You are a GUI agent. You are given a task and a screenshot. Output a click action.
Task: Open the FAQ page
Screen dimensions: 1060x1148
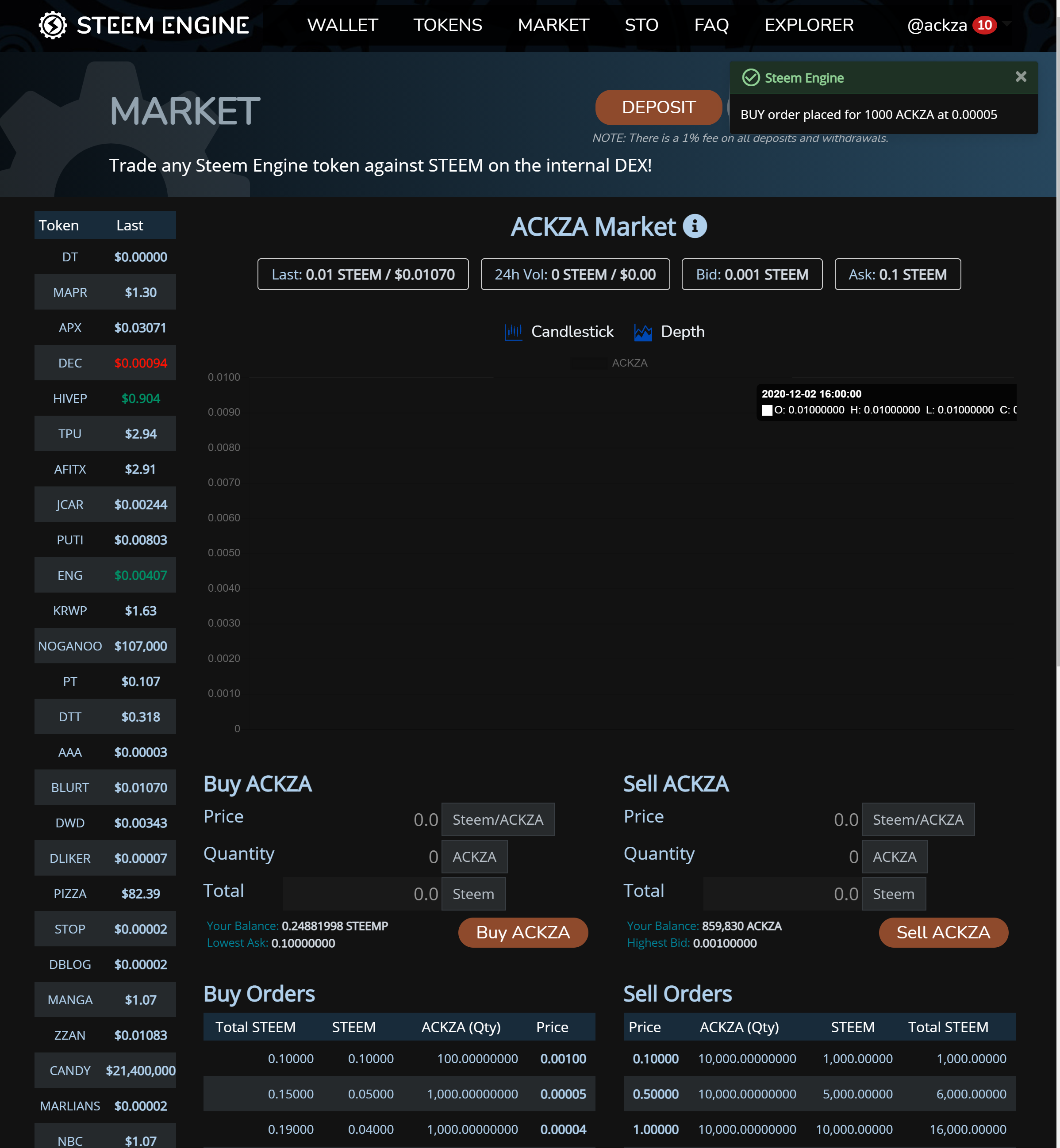(x=712, y=25)
